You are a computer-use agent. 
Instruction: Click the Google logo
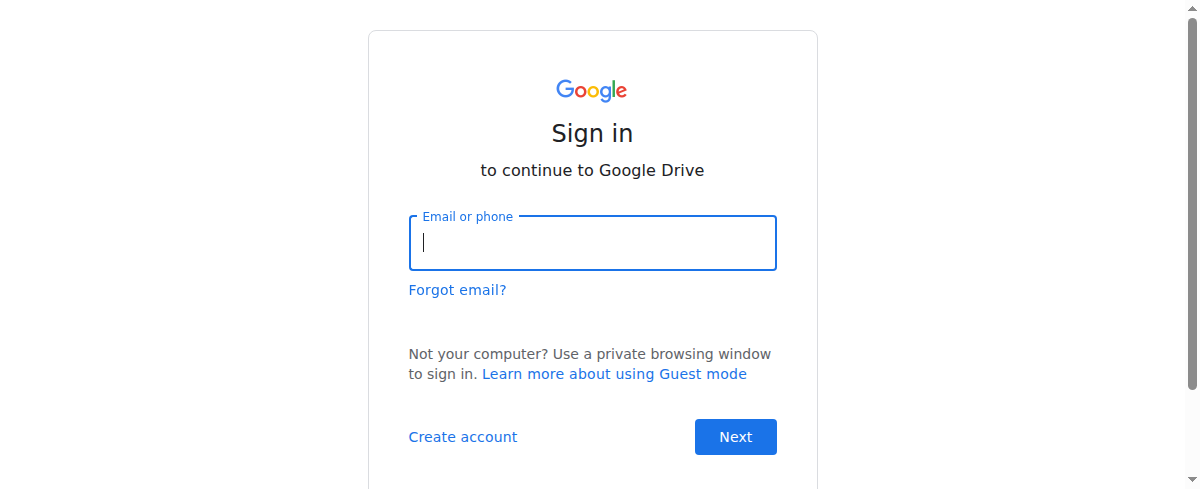coord(592,90)
